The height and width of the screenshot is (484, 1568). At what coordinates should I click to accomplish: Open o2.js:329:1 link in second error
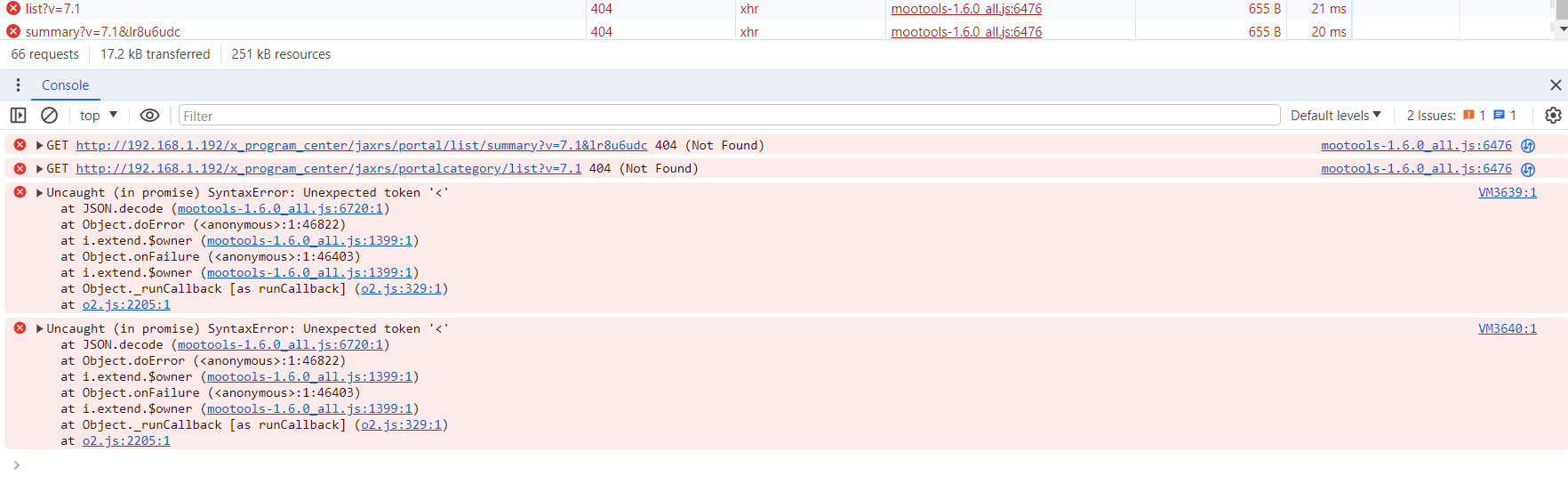coord(401,424)
